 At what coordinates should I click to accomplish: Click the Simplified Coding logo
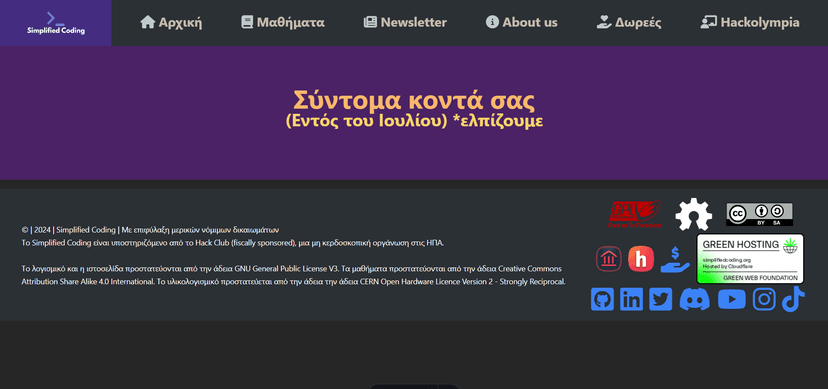(56, 23)
